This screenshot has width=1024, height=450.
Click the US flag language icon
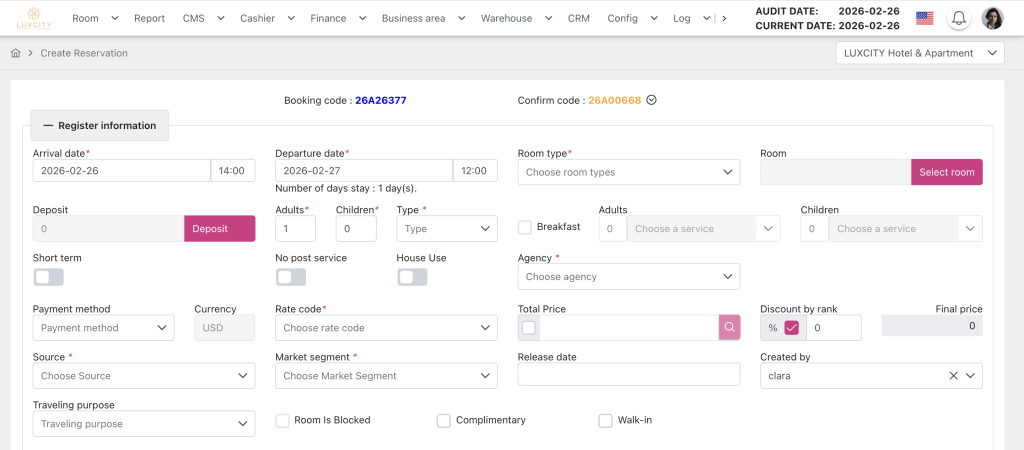924,18
